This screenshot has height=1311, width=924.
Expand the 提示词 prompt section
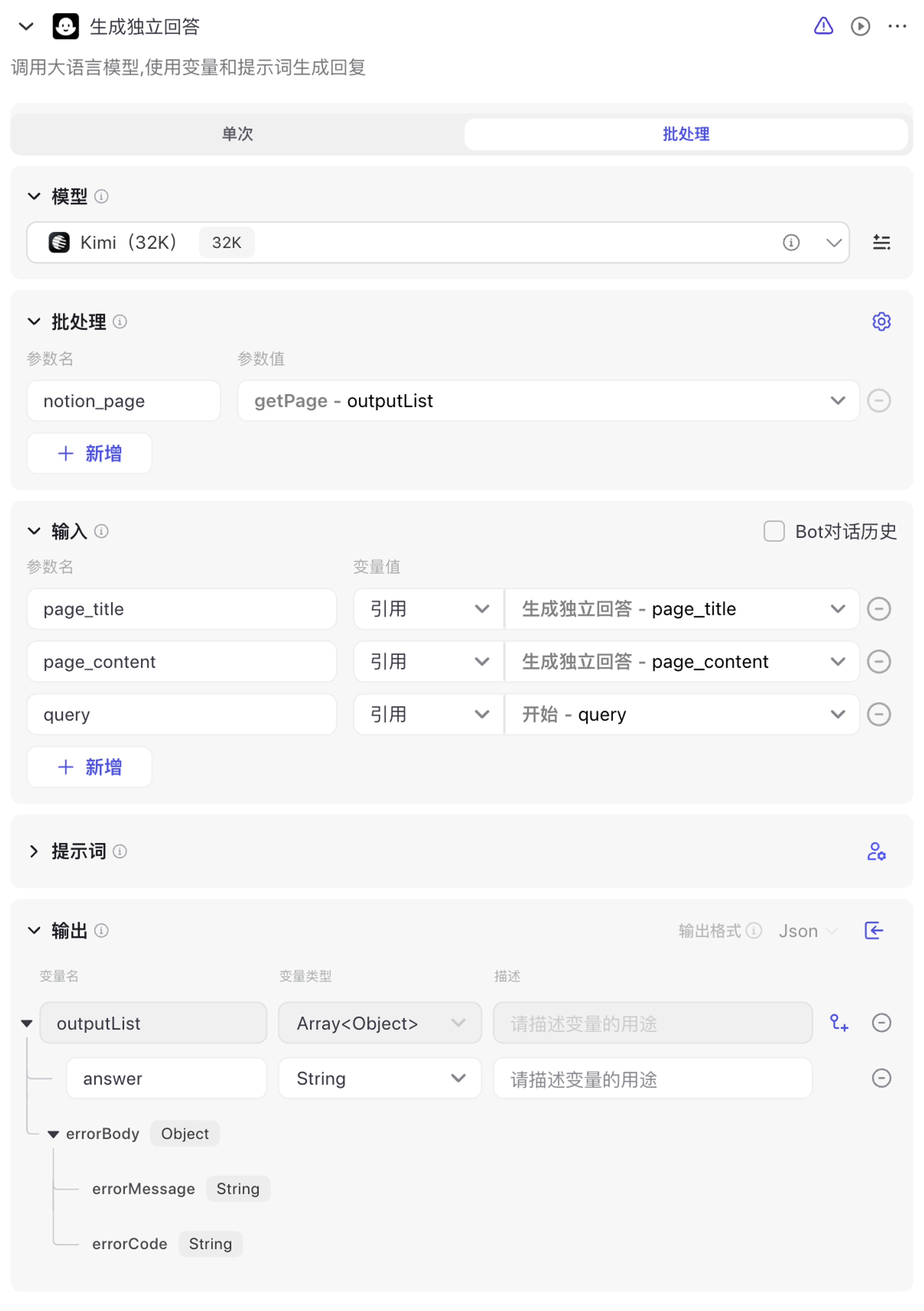click(x=34, y=851)
